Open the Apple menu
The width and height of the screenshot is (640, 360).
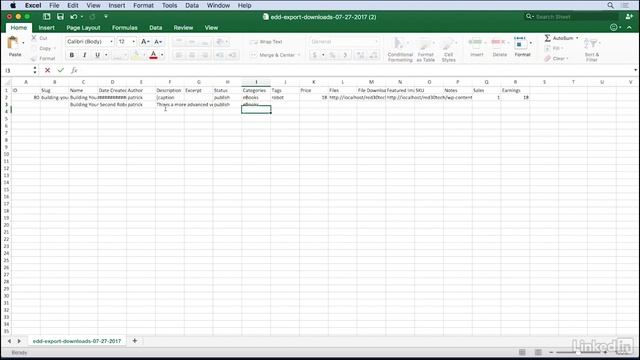point(13,5)
